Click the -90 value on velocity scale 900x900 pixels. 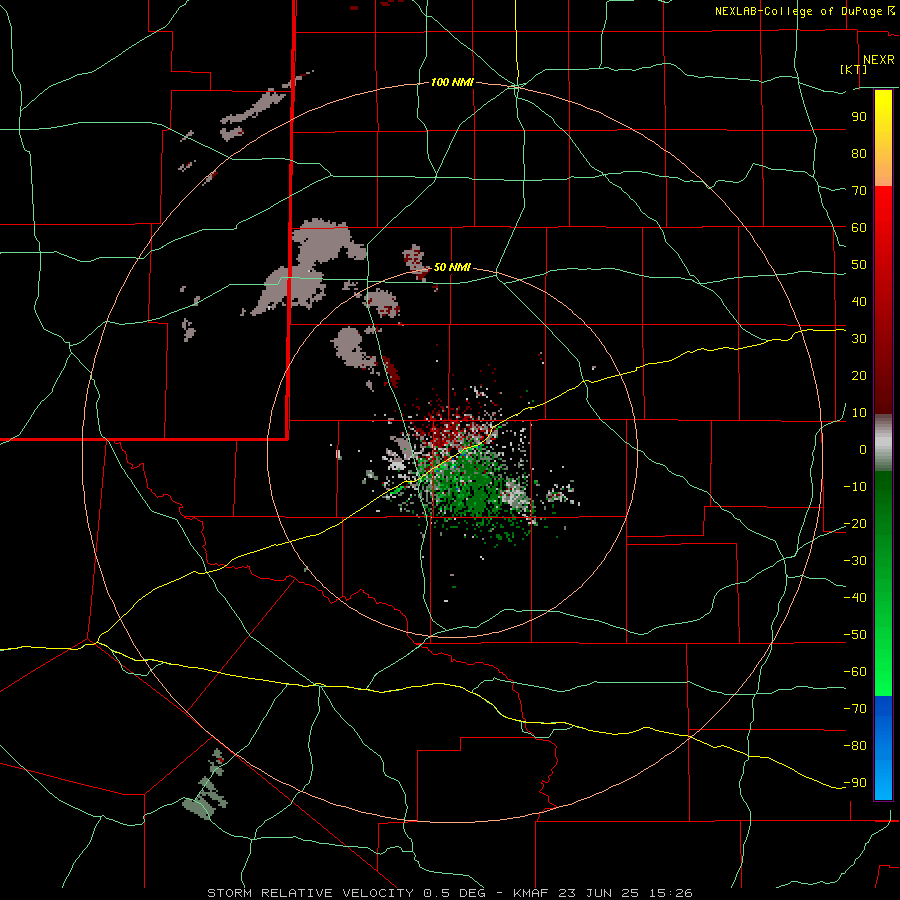[x=855, y=783]
